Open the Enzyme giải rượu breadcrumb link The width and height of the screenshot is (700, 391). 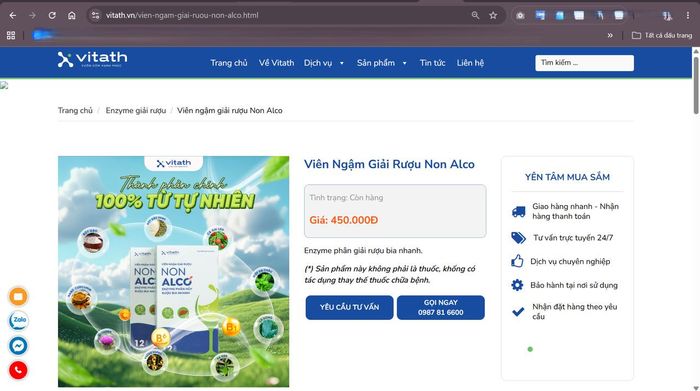tap(136, 110)
